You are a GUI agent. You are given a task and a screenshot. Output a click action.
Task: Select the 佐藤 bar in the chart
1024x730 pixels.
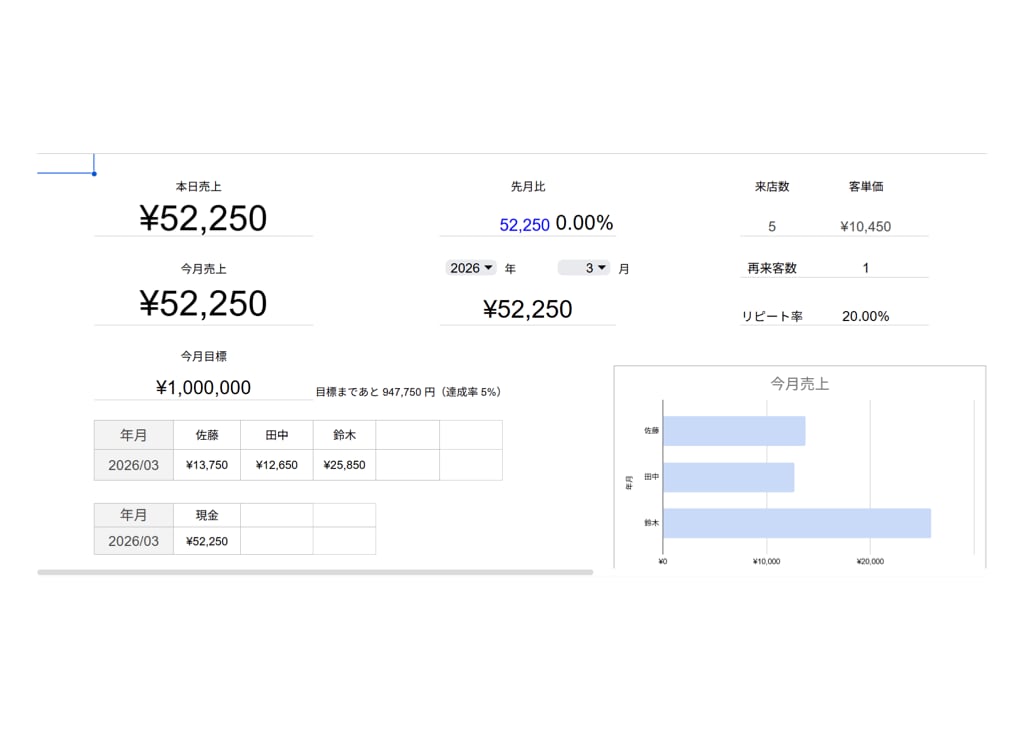point(734,431)
